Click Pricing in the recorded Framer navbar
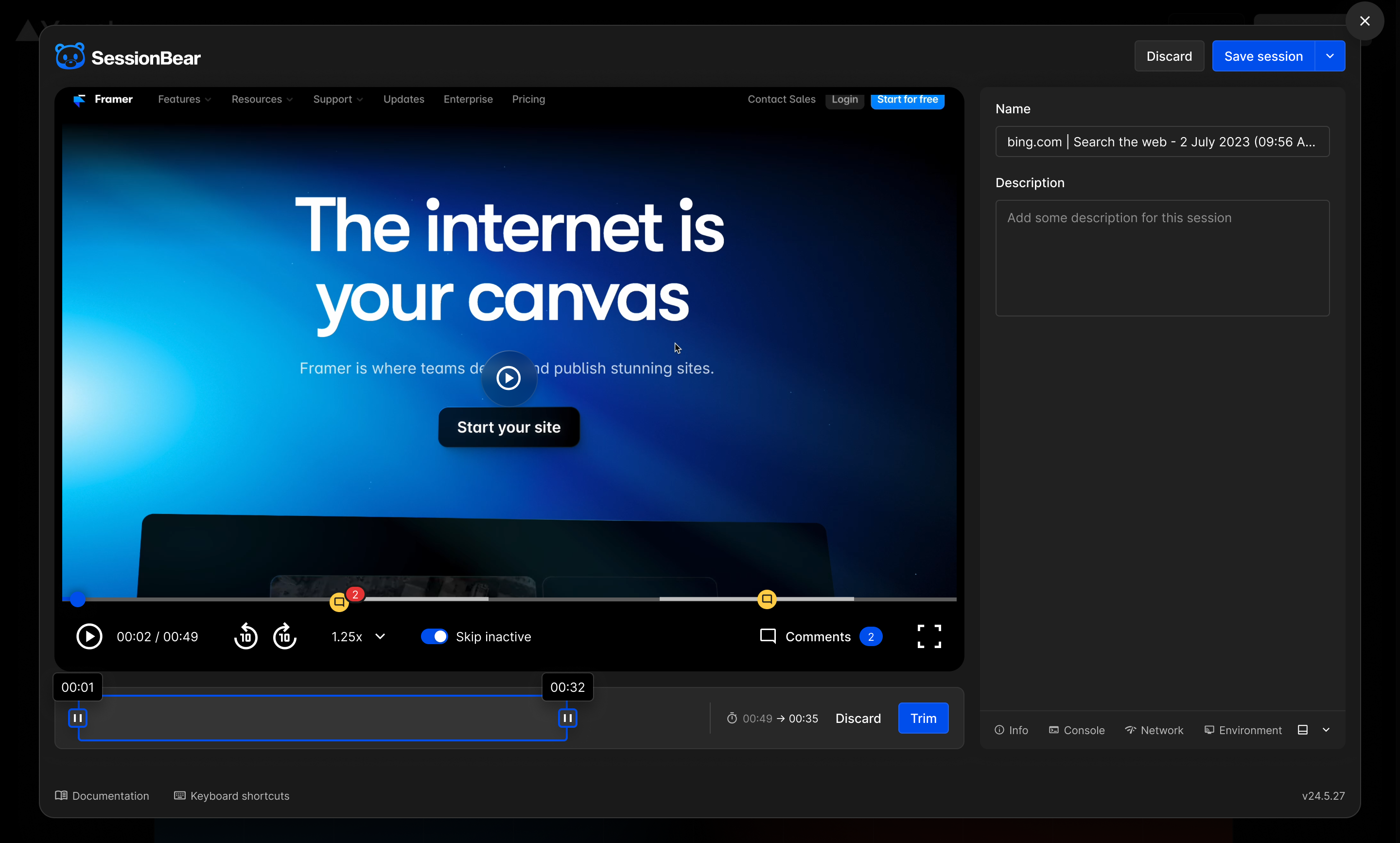The height and width of the screenshot is (843, 1400). pos(529,99)
